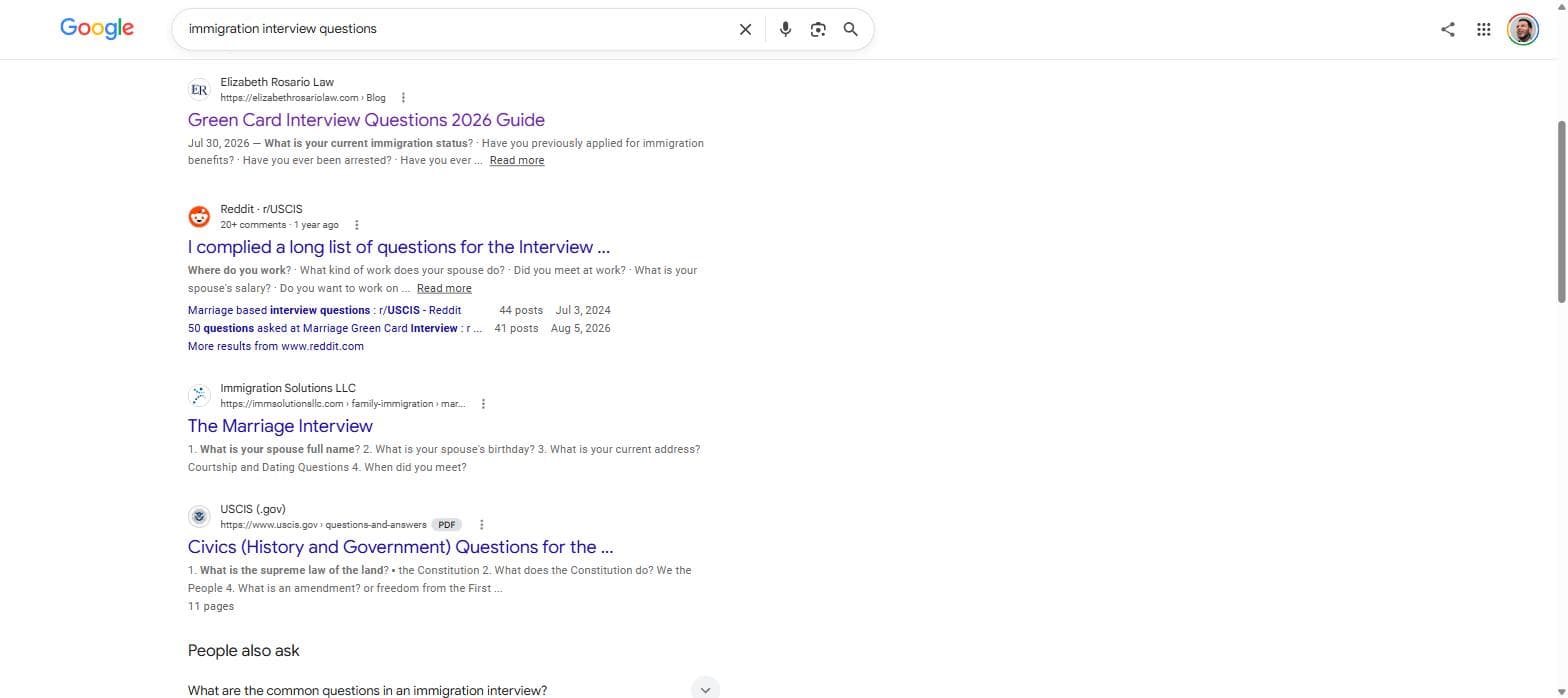Start voice search with microphone icon
Image resolution: width=1568 pixels, height=698 pixels.
[786, 29]
